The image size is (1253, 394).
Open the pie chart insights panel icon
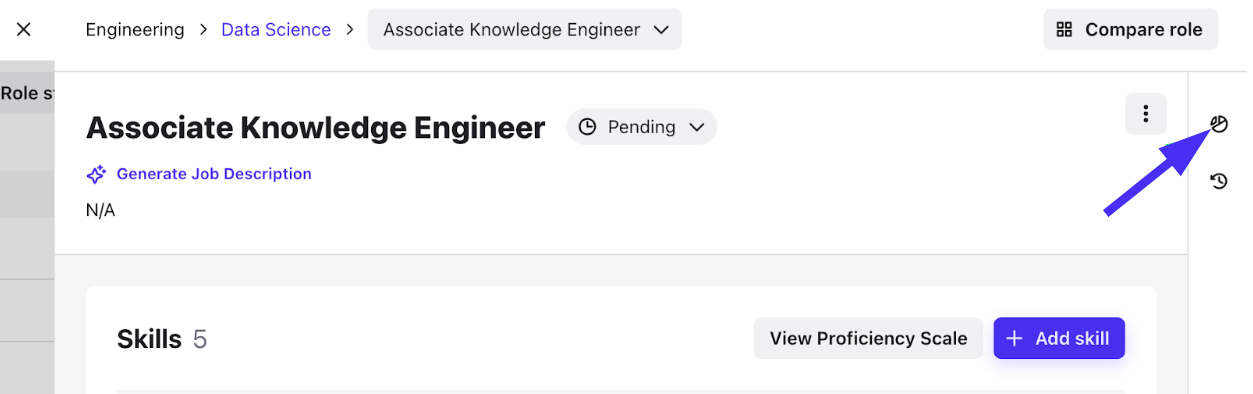(1218, 124)
